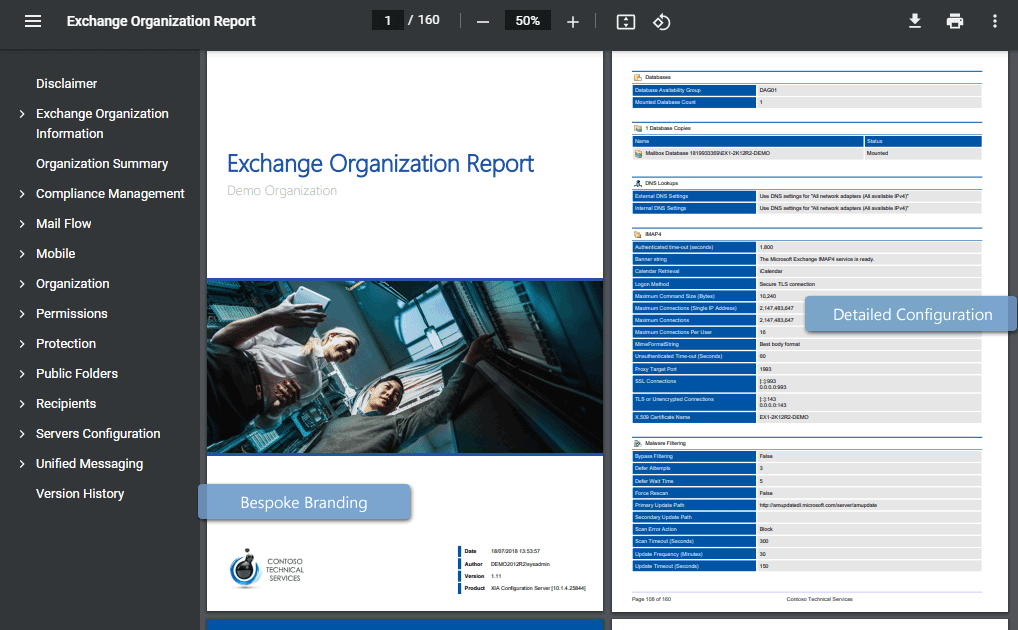Viewport: 1018px width, 630px height.
Task: Open the three-dot more options menu
Action: [994, 20]
